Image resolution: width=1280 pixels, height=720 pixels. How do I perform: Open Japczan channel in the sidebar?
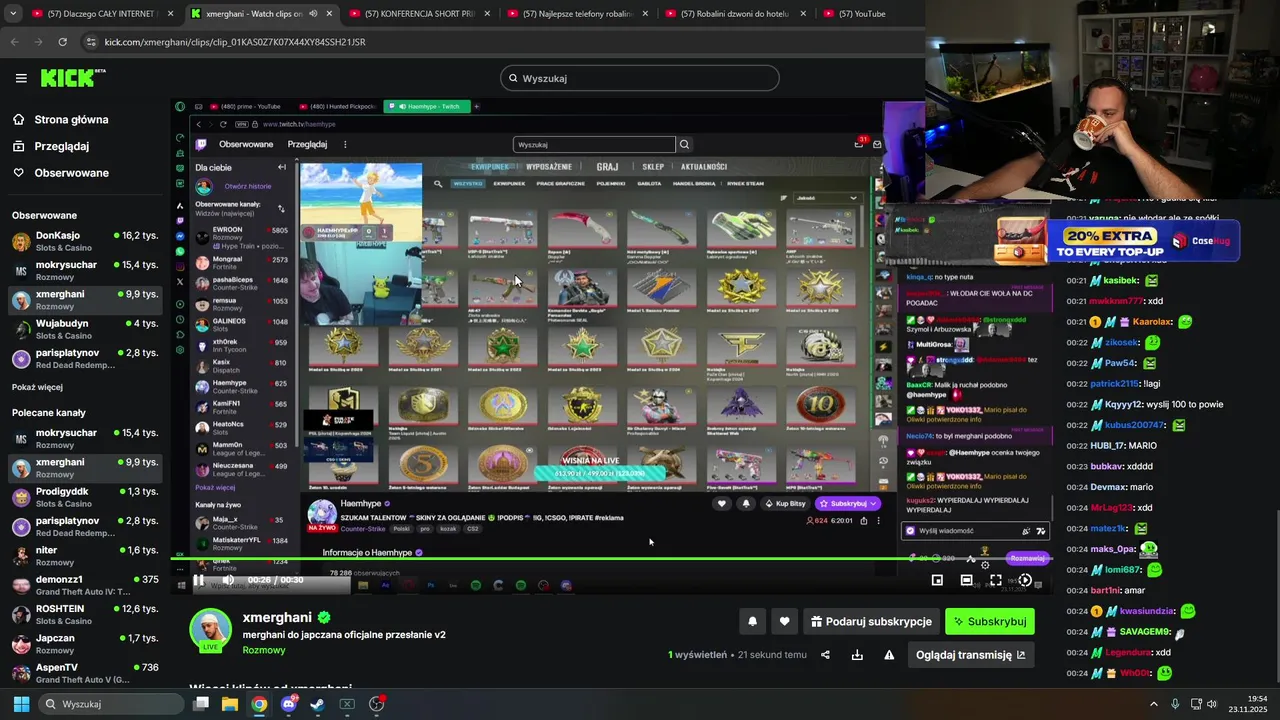[85, 644]
